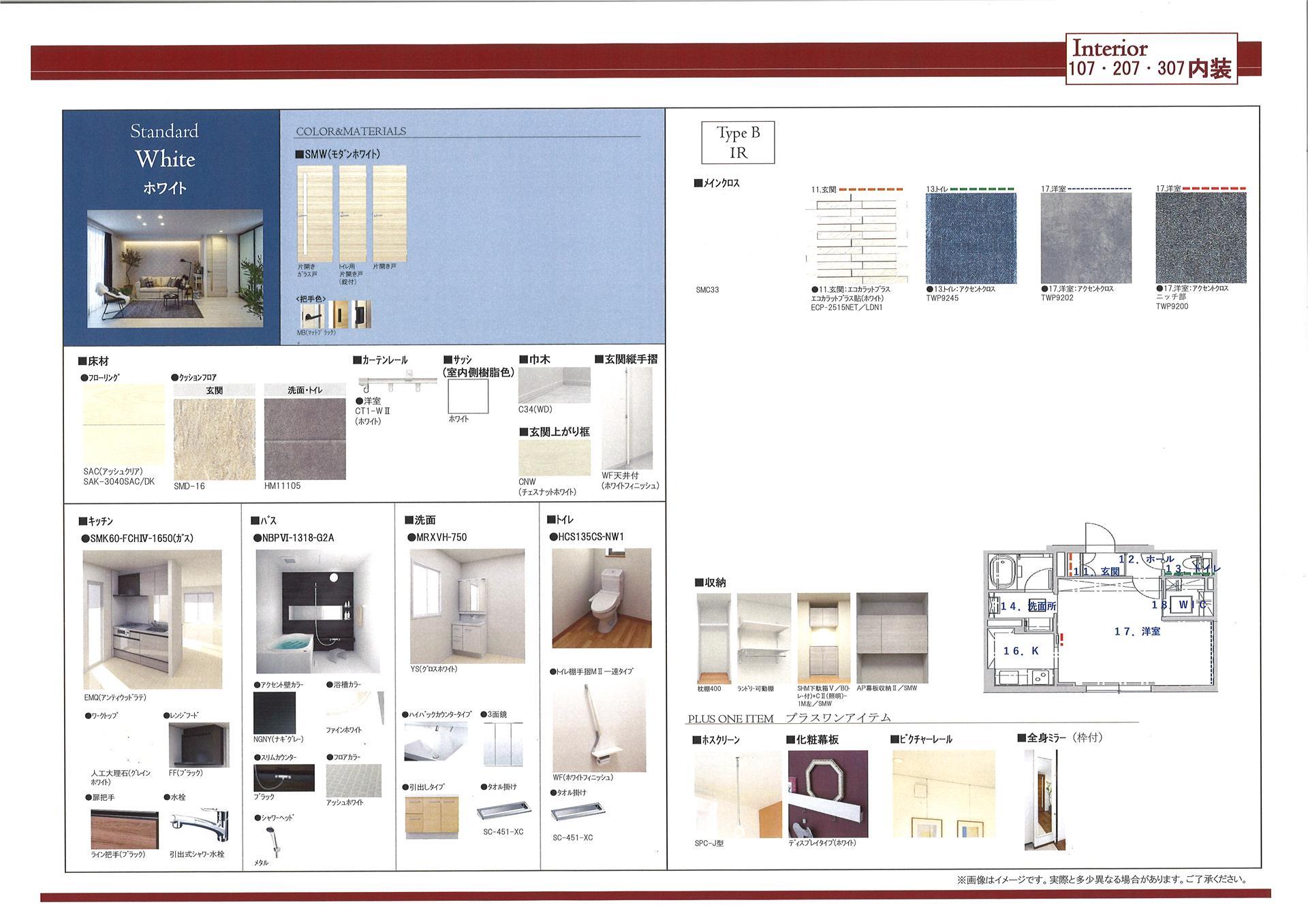
Task: Click the 11 entrance label on floor plan
Action: (x=1097, y=571)
